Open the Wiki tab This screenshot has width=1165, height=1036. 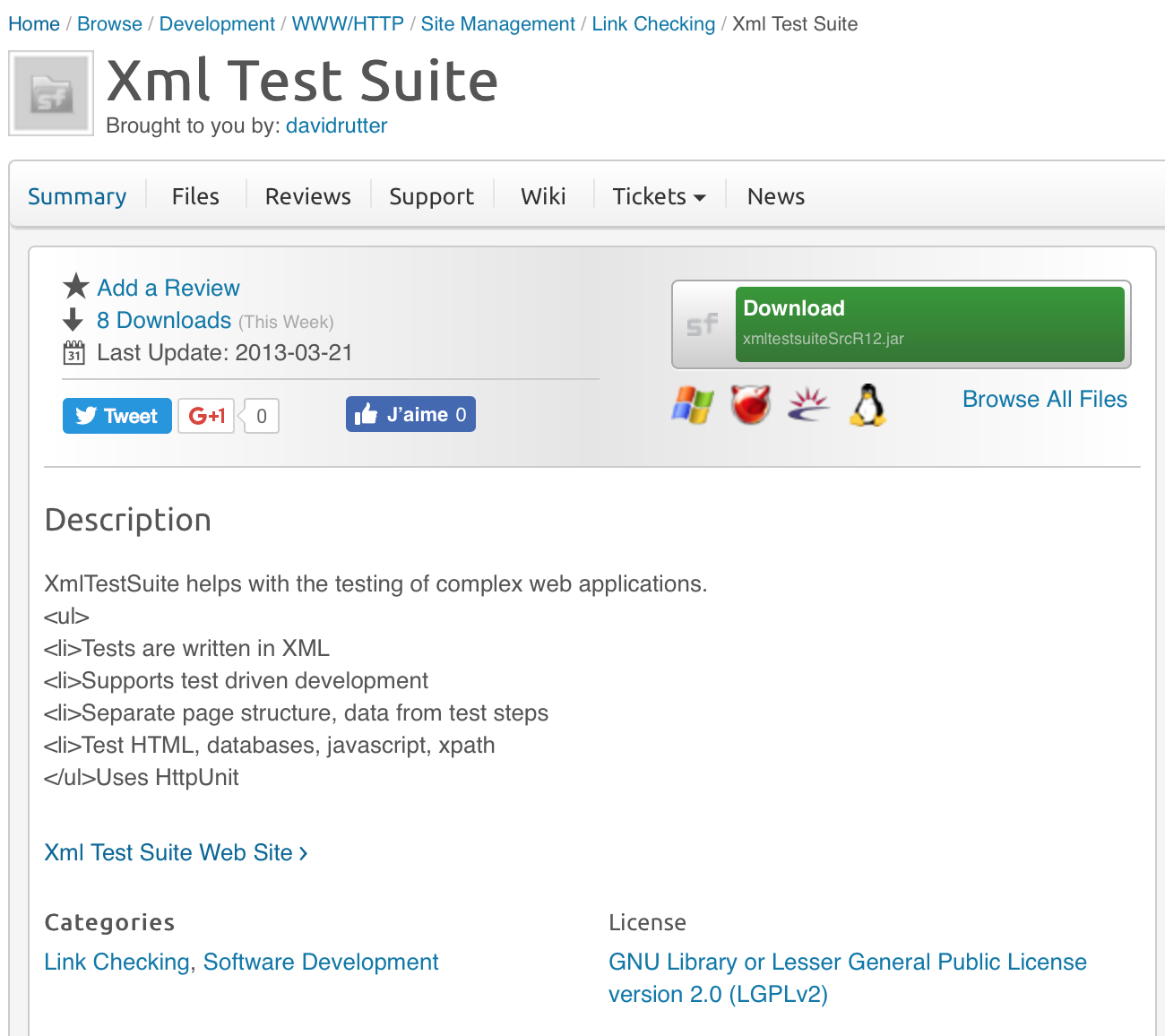pos(543,195)
